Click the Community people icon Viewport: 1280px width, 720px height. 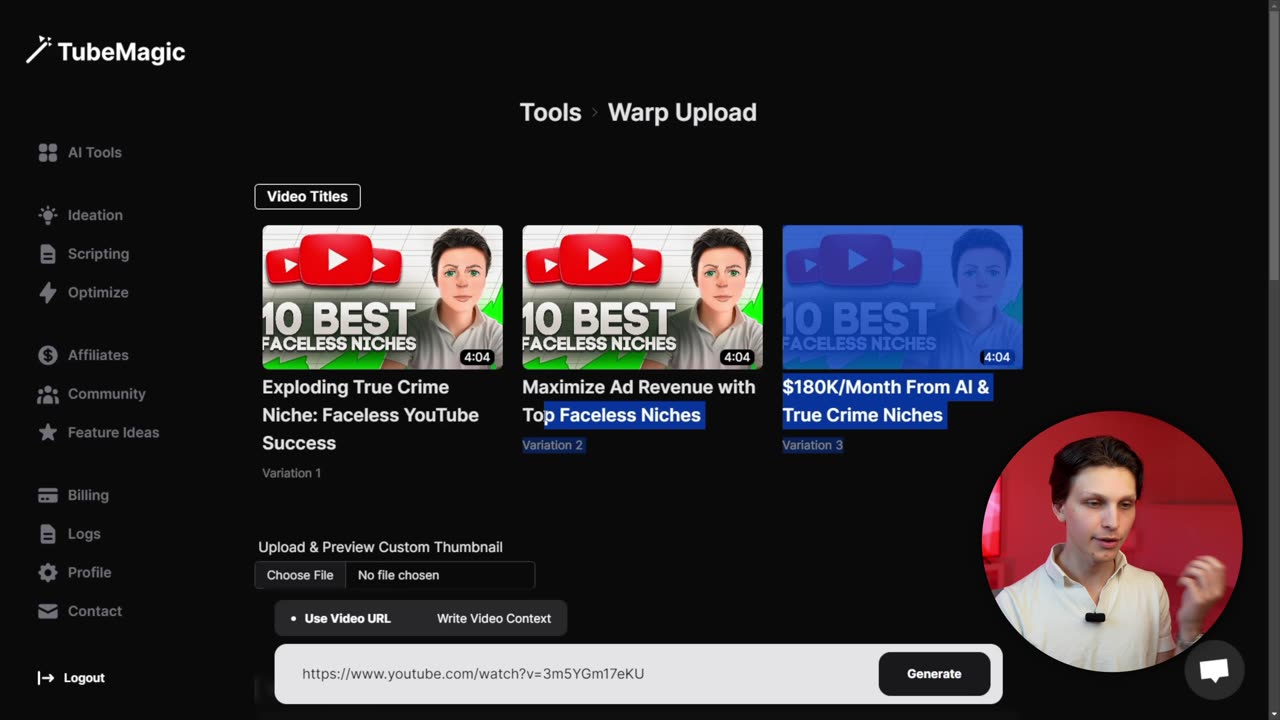48,394
